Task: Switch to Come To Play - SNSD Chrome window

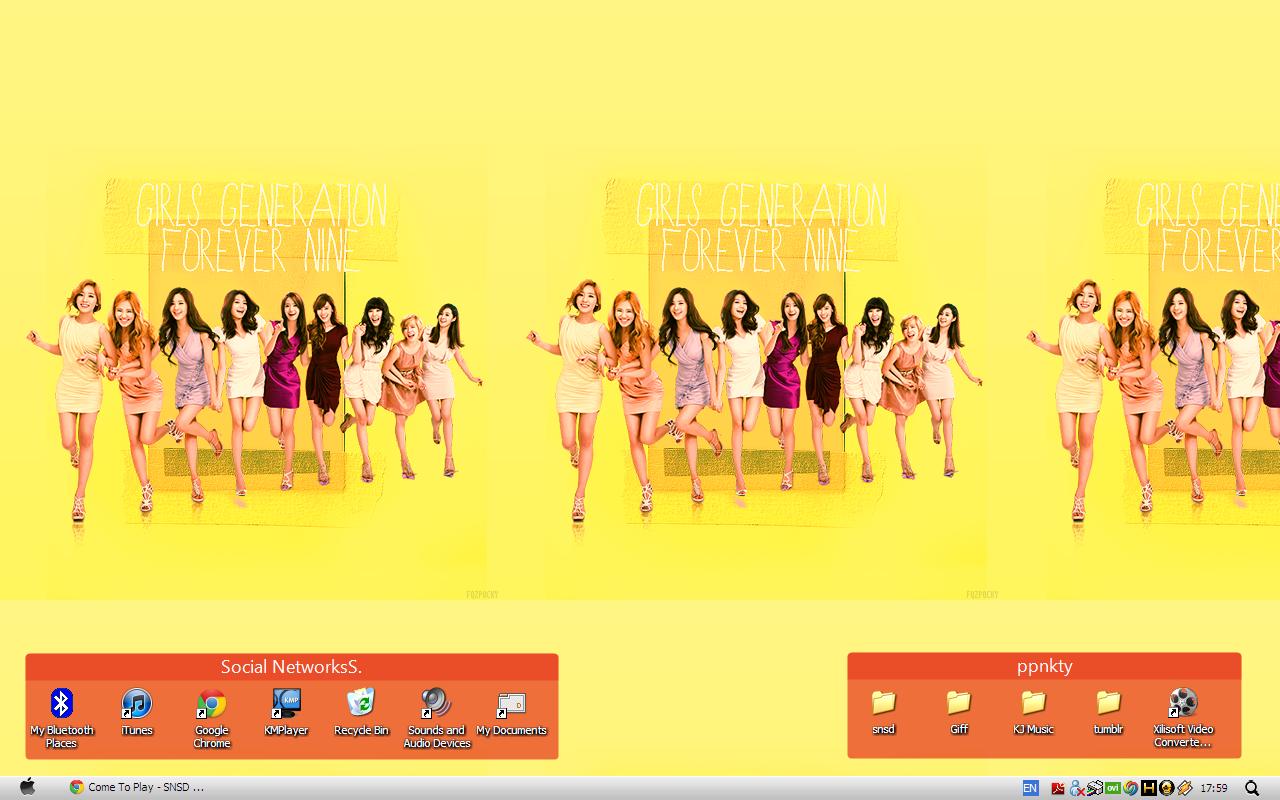Action: click(137, 787)
